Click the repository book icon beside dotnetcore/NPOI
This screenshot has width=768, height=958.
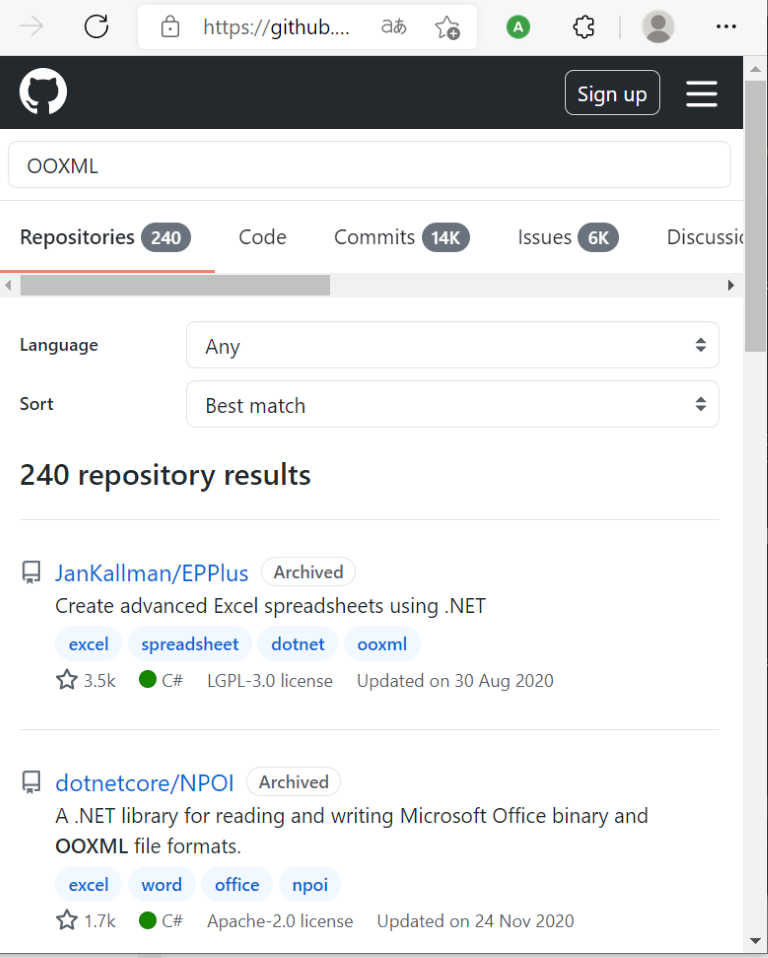(x=30, y=782)
